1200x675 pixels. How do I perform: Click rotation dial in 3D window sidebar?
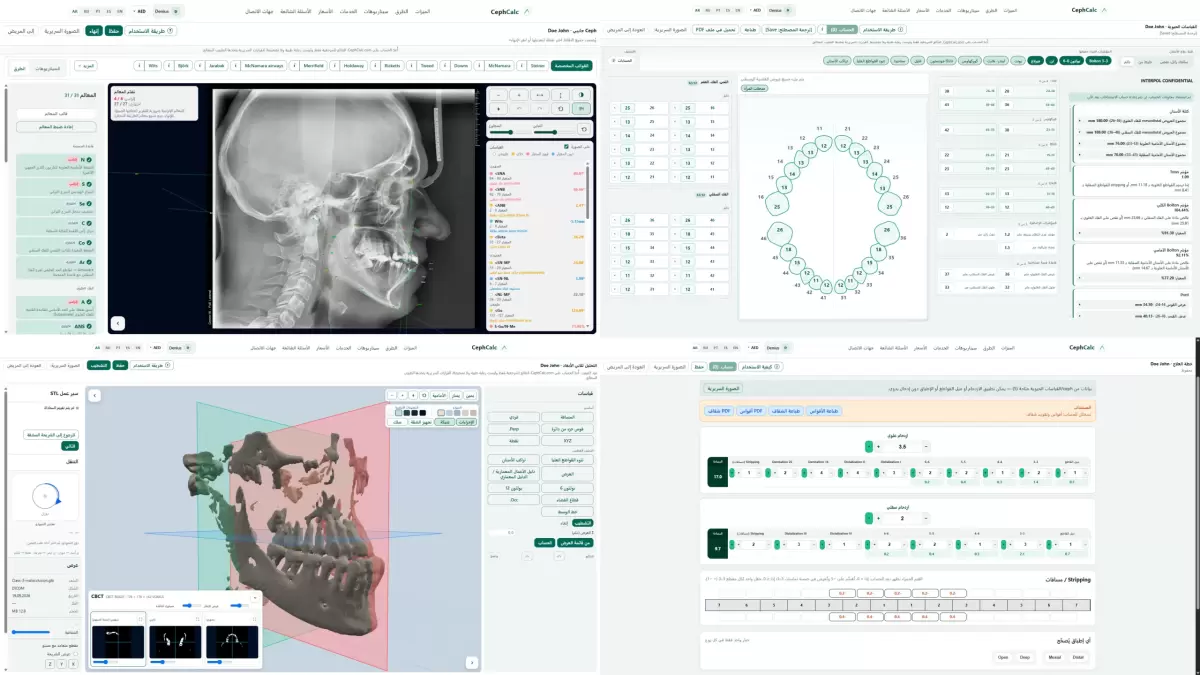(45, 496)
